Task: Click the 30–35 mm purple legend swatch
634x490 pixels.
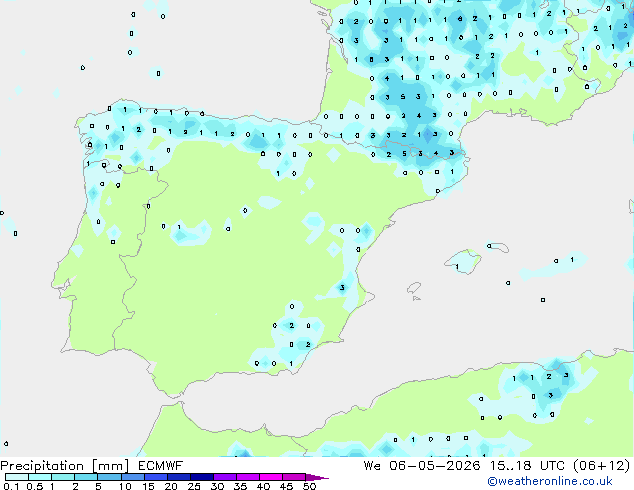Action: tap(225, 477)
